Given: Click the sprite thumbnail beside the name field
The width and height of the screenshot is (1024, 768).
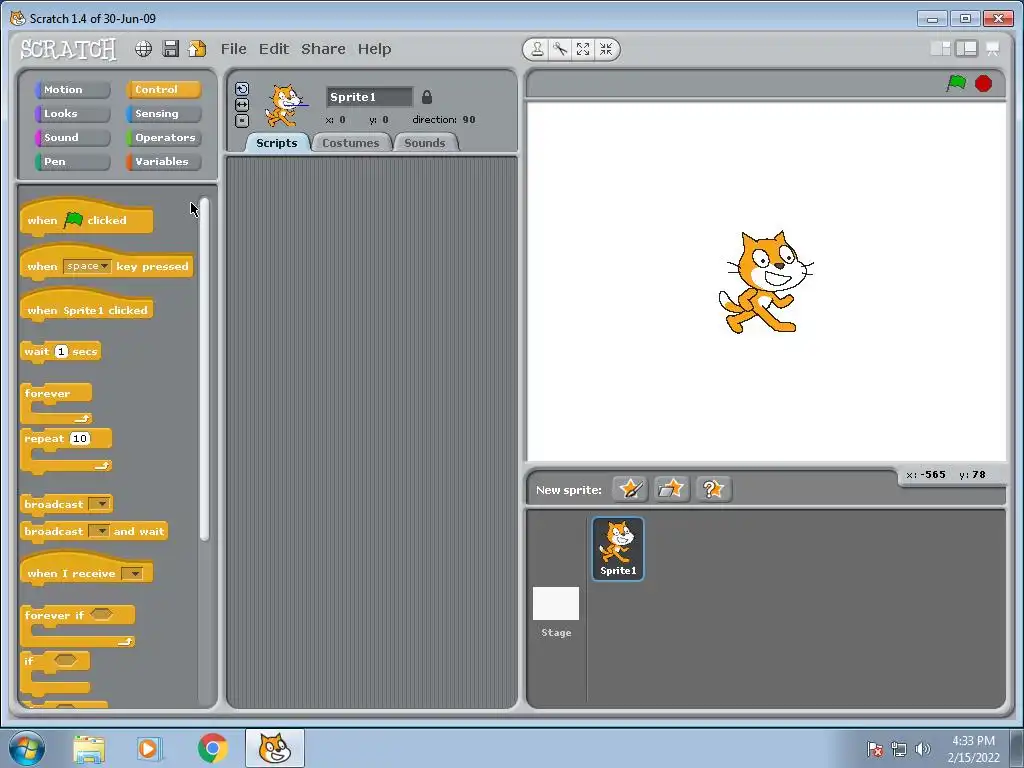Looking at the screenshot, I should 285,106.
